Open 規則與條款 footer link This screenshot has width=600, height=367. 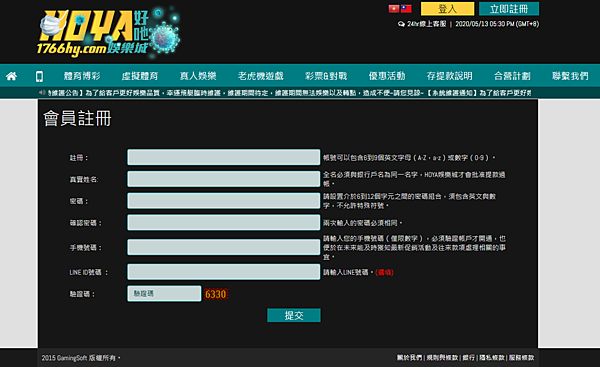tap(442, 357)
